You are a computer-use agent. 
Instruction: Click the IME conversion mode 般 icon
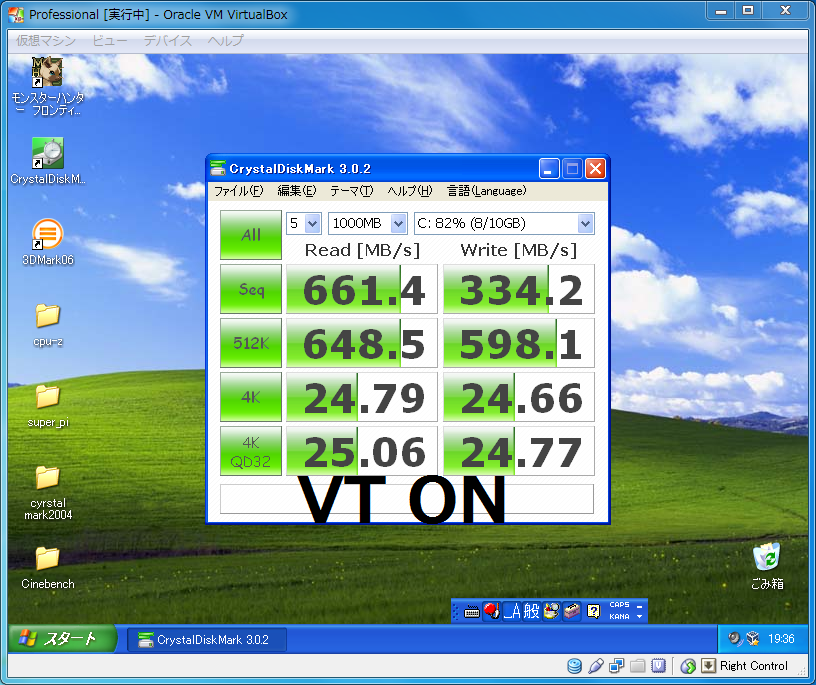[531, 611]
